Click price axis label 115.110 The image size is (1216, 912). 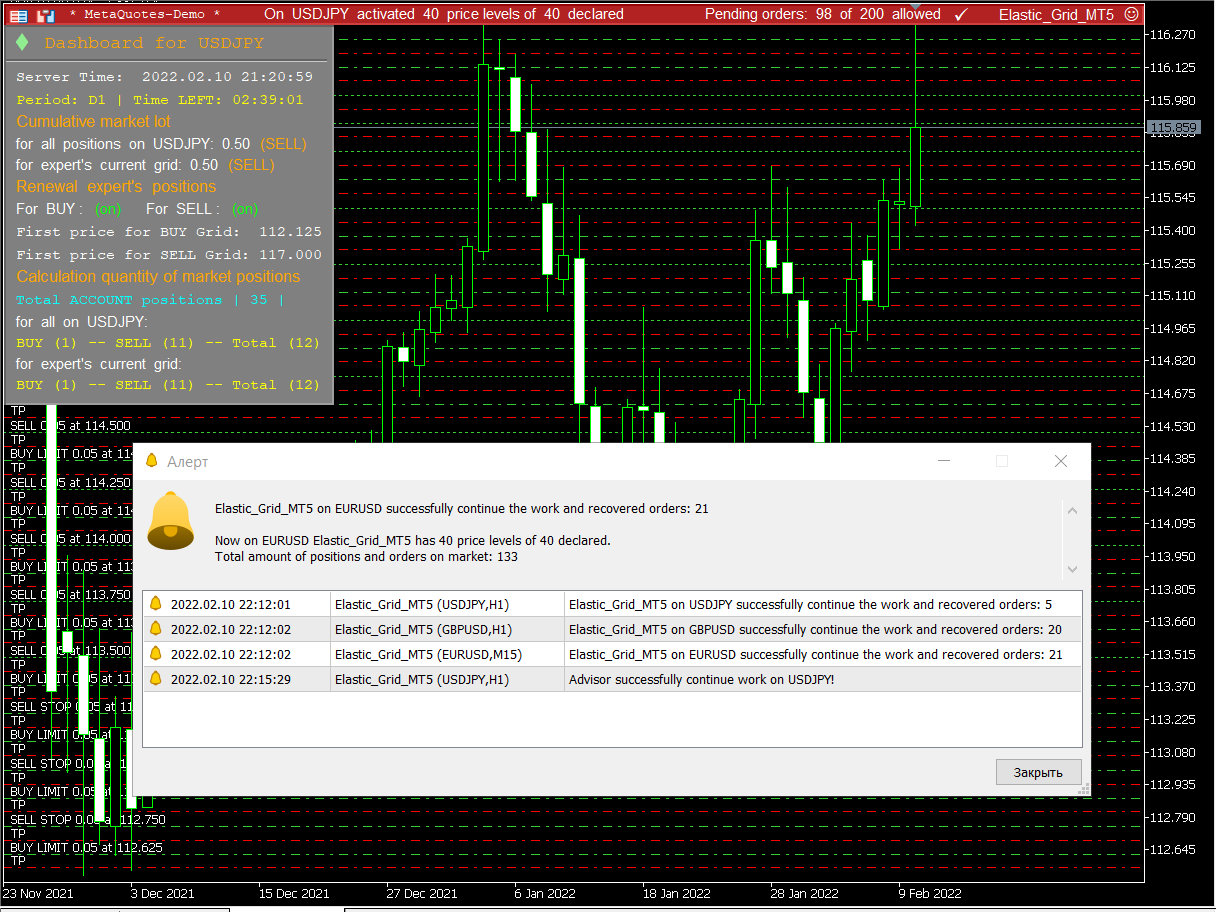click(x=1174, y=296)
